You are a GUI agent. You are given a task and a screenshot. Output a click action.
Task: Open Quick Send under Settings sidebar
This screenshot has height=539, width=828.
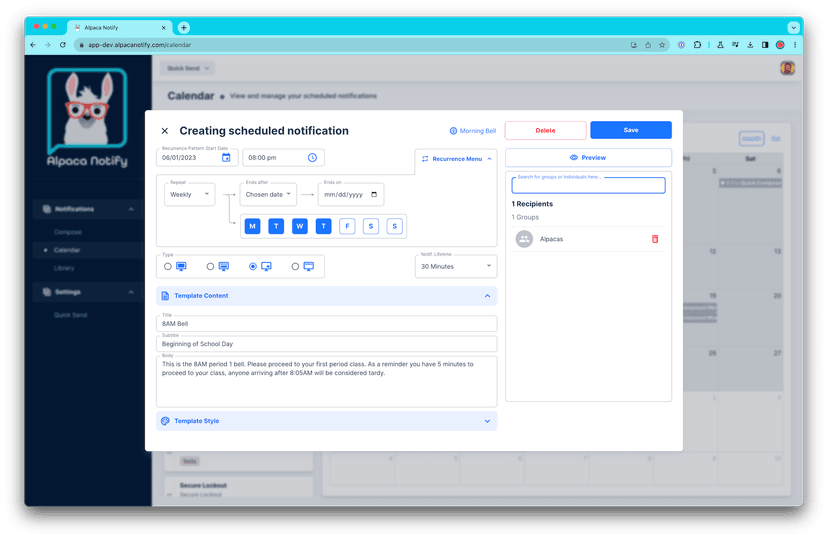click(x=70, y=315)
